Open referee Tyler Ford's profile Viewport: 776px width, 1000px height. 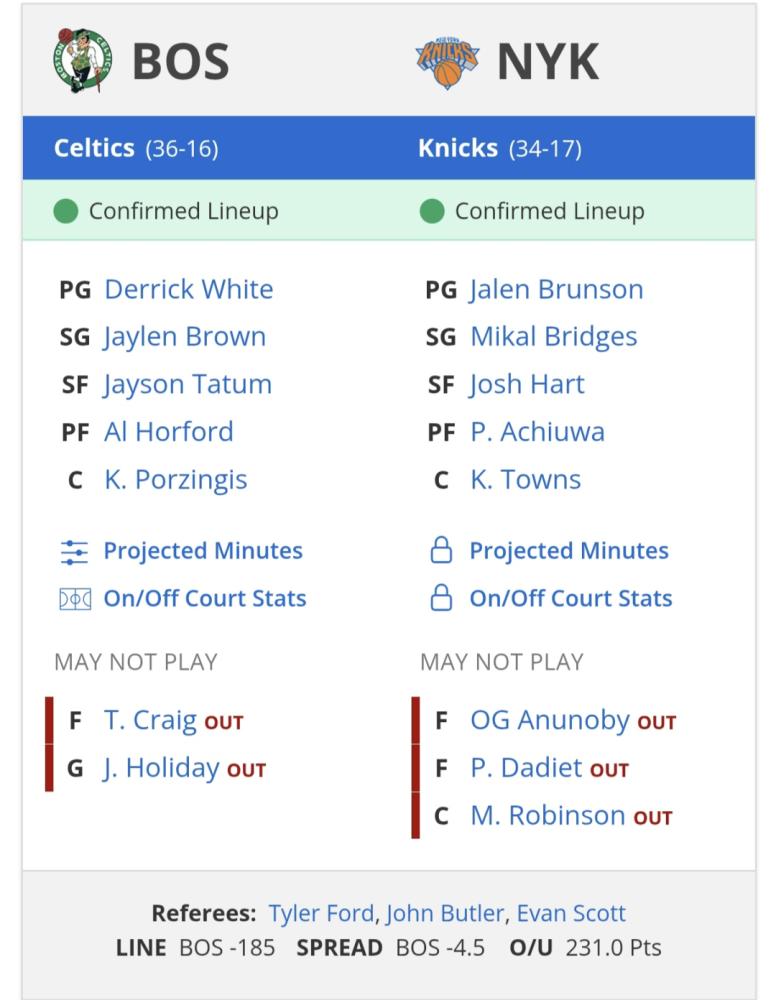click(321, 913)
